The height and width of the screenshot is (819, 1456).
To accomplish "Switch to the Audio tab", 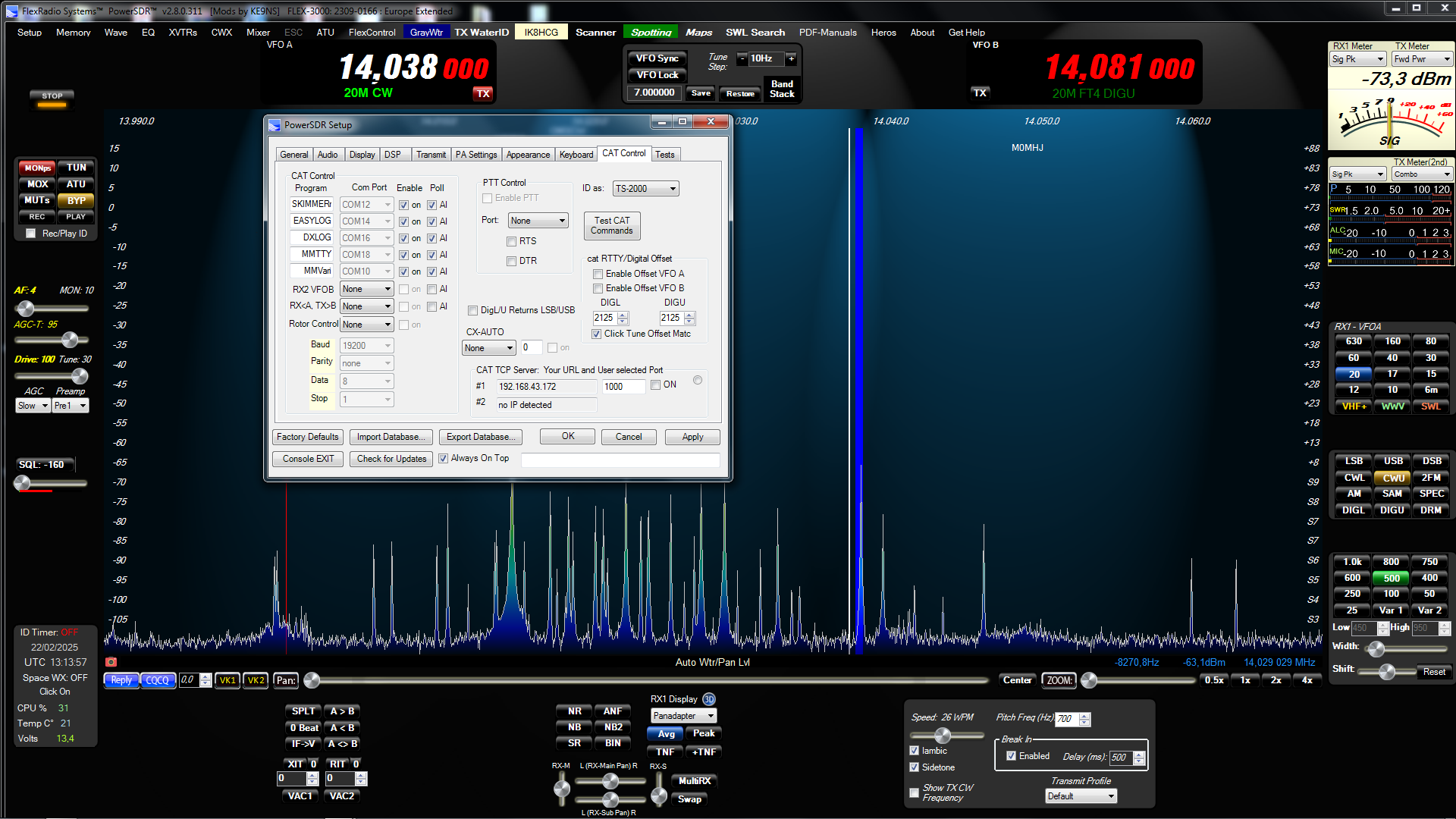I will tap(328, 155).
